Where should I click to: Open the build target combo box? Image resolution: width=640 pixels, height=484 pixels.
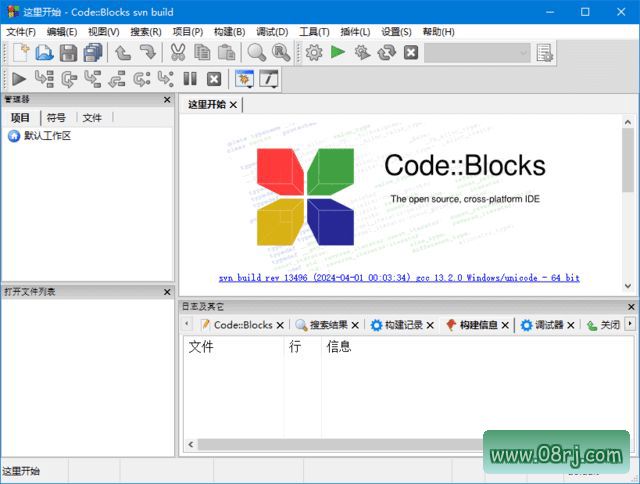[x=476, y=53]
